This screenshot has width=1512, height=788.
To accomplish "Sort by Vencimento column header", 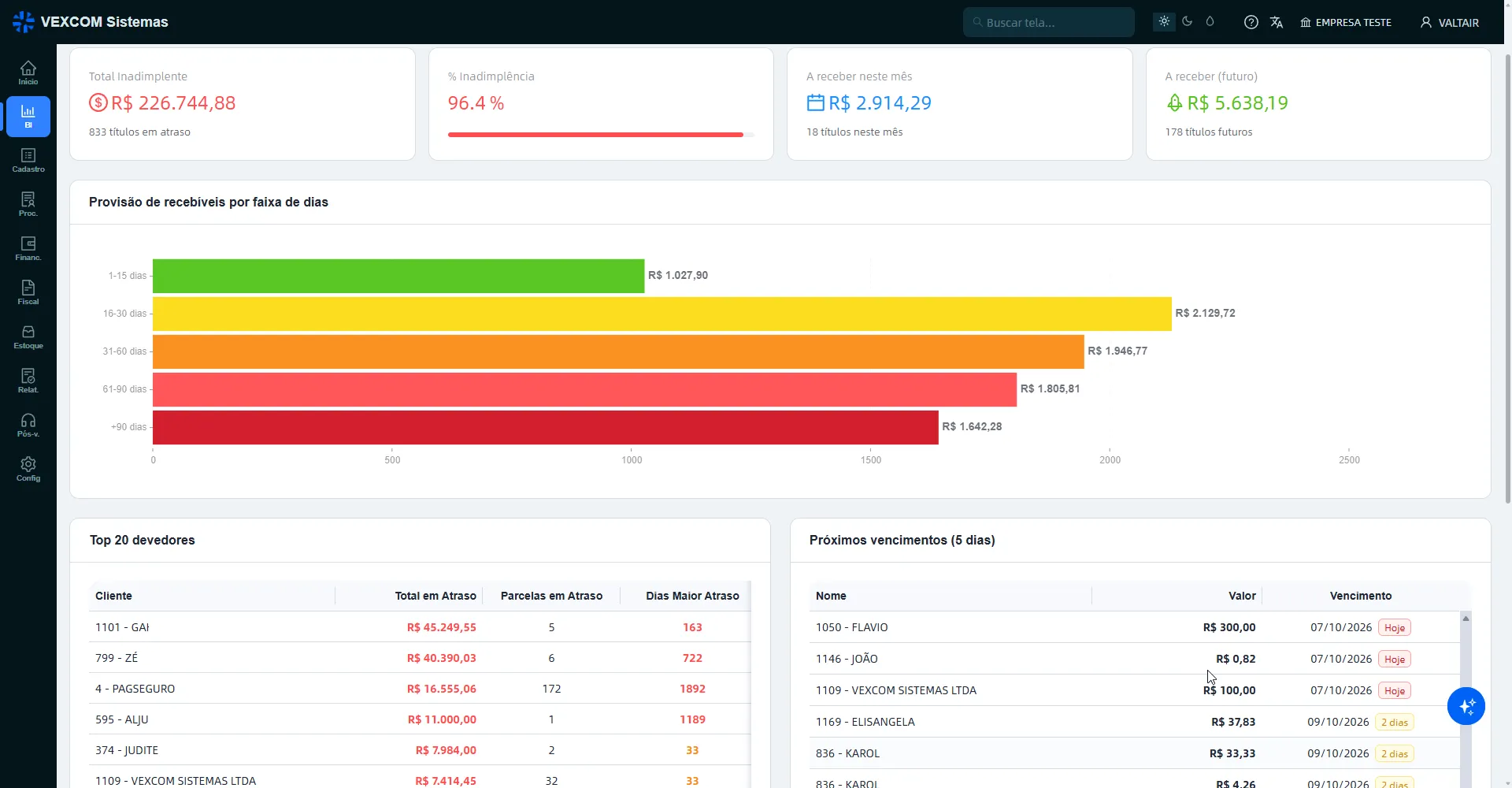I will click(x=1361, y=596).
